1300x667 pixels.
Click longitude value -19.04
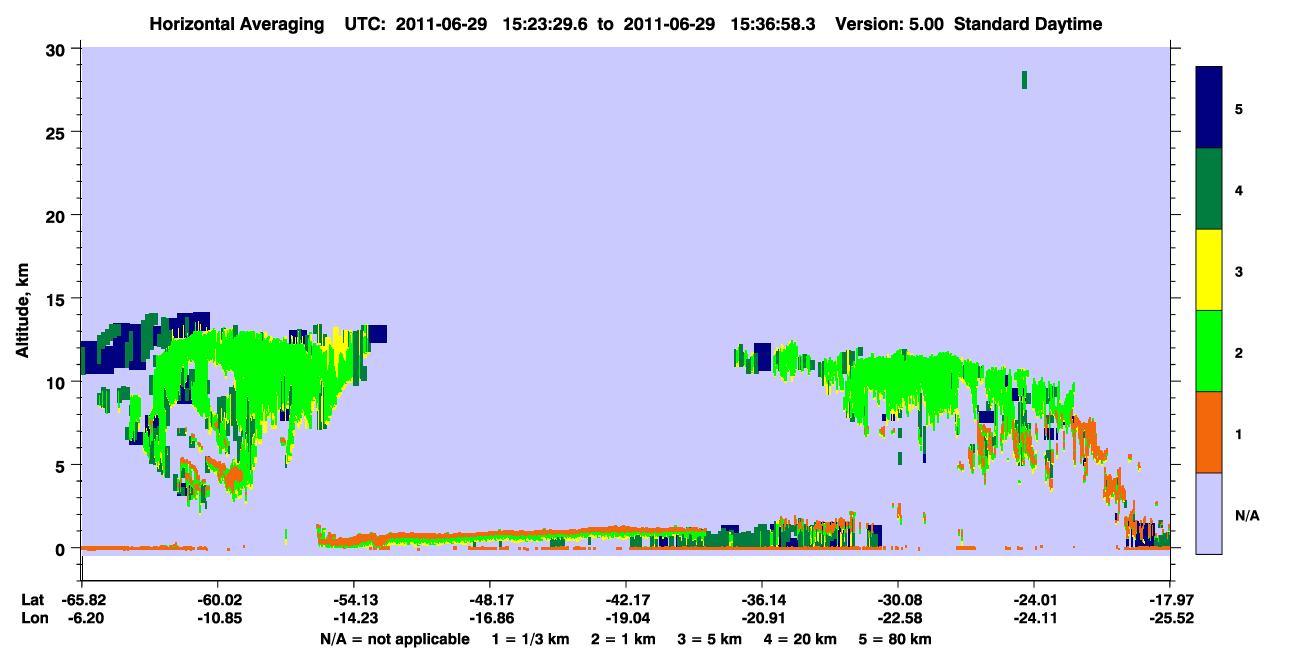(x=626, y=618)
